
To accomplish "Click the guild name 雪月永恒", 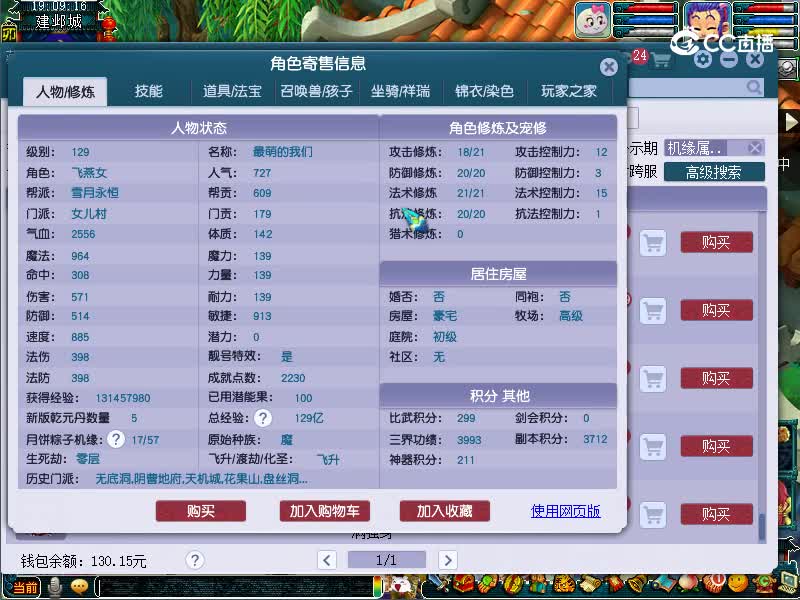I will pyautogui.click(x=95, y=193).
